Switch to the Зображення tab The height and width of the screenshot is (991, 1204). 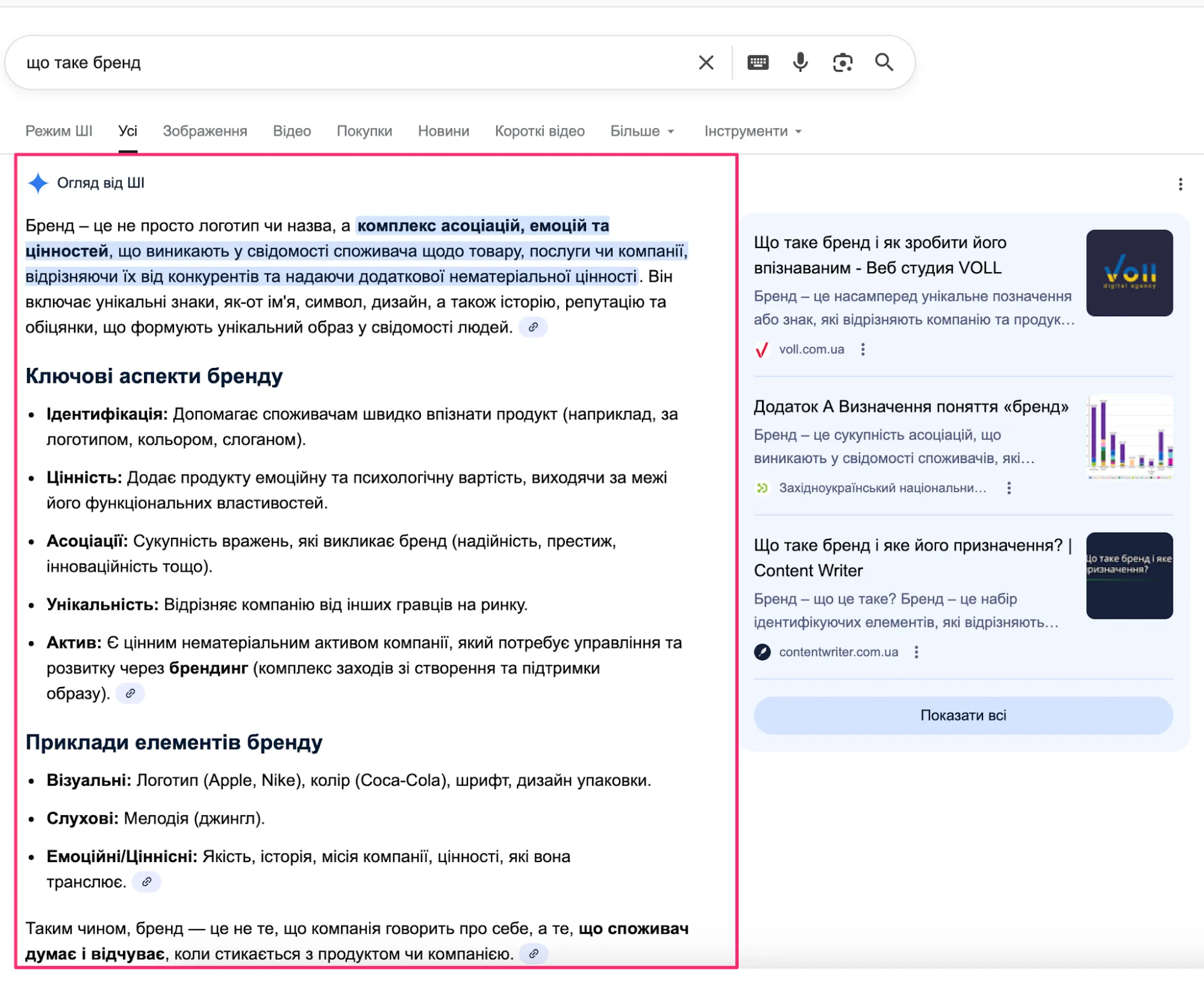(205, 131)
